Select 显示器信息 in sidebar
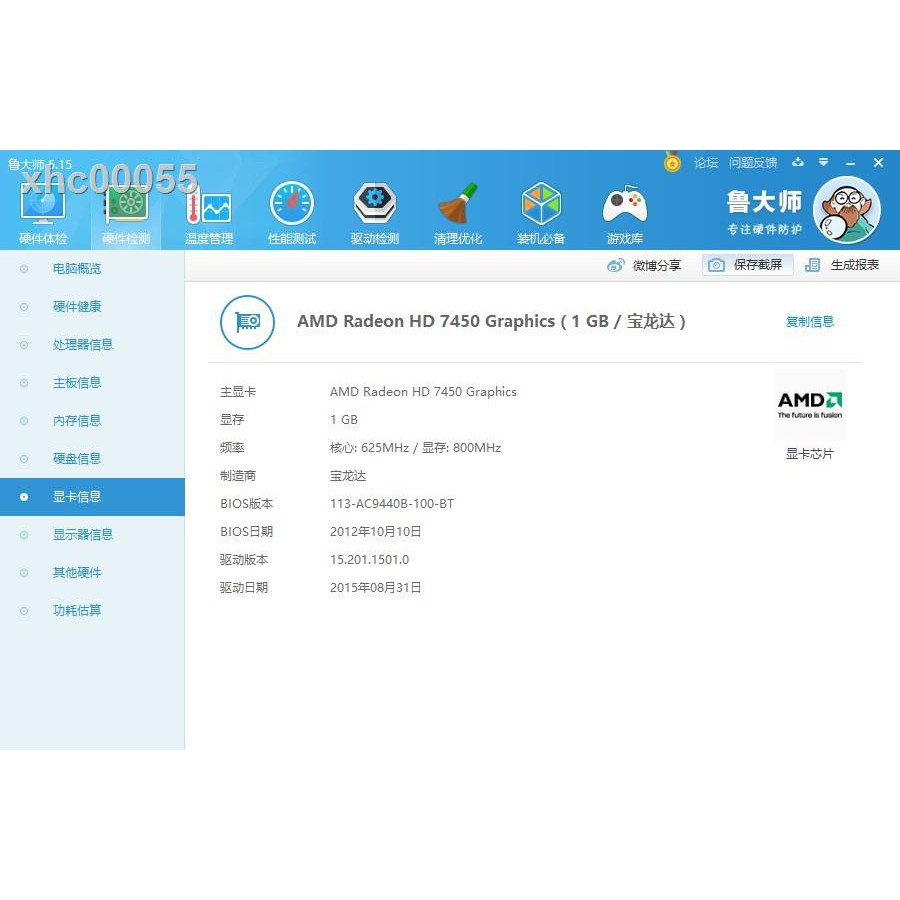Image resolution: width=900 pixels, height=900 pixels. (92, 535)
